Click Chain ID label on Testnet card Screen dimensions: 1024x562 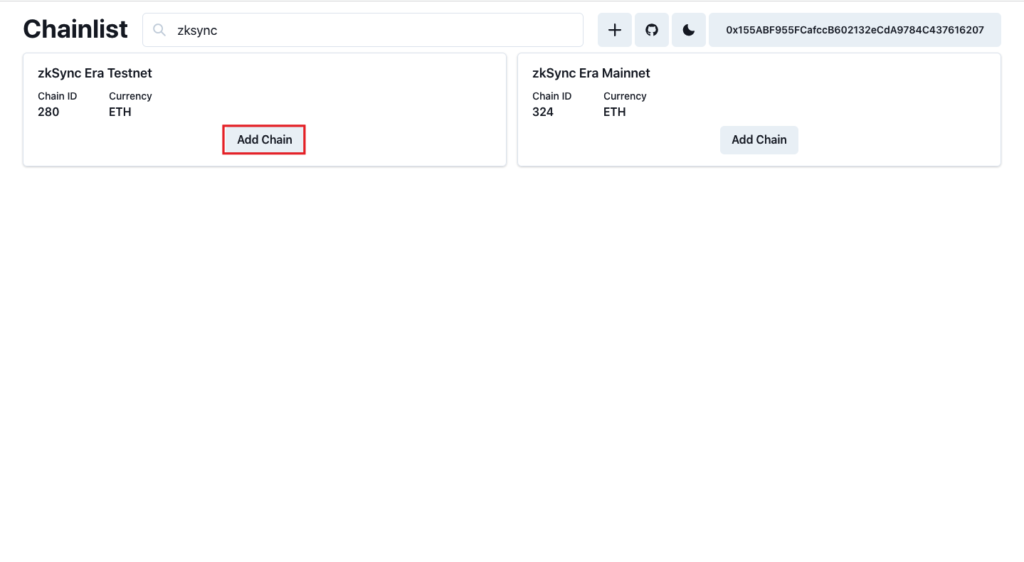coord(57,96)
